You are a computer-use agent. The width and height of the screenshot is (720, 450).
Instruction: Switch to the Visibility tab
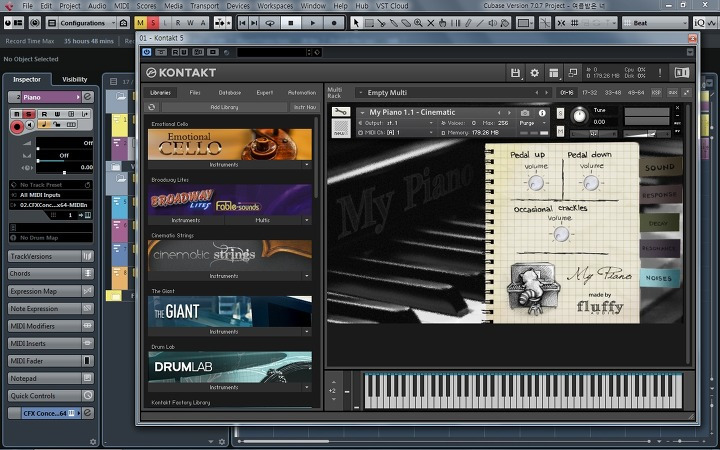click(x=74, y=79)
